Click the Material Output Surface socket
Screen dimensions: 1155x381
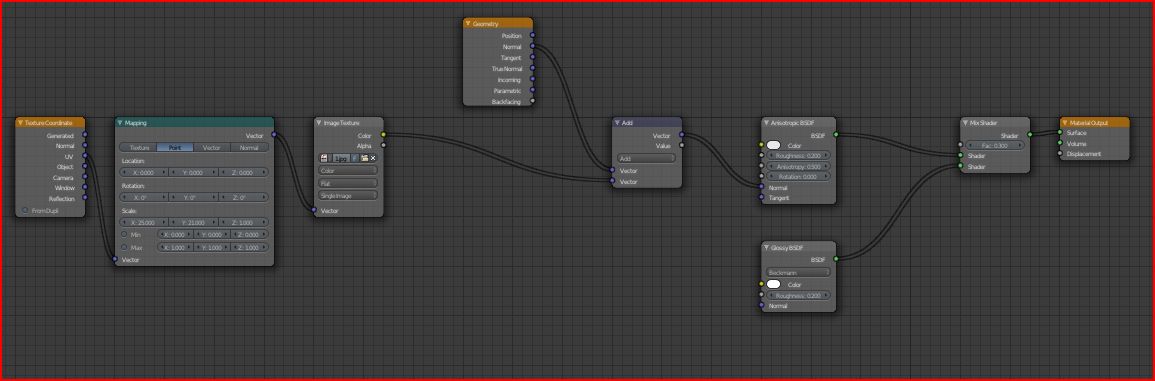(1060, 133)
